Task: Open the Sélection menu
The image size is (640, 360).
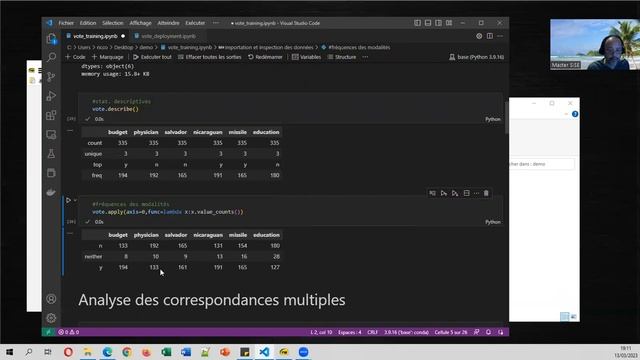Action: point(113,23)
